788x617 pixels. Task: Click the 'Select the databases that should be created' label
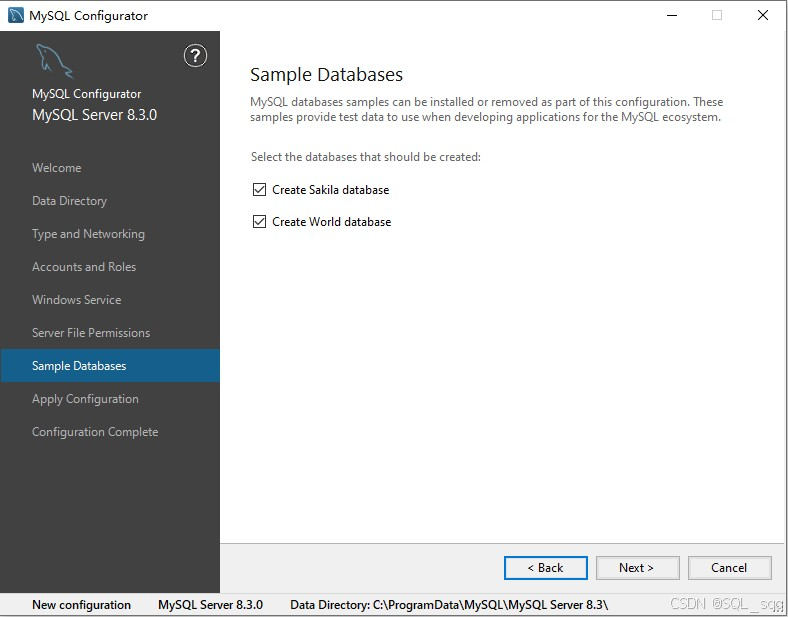[366, 157]
